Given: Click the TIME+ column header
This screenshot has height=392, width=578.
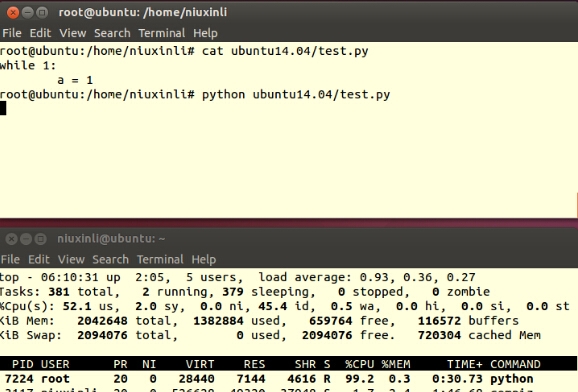Looking at the screenshot, I should click(x=464, y=364).
